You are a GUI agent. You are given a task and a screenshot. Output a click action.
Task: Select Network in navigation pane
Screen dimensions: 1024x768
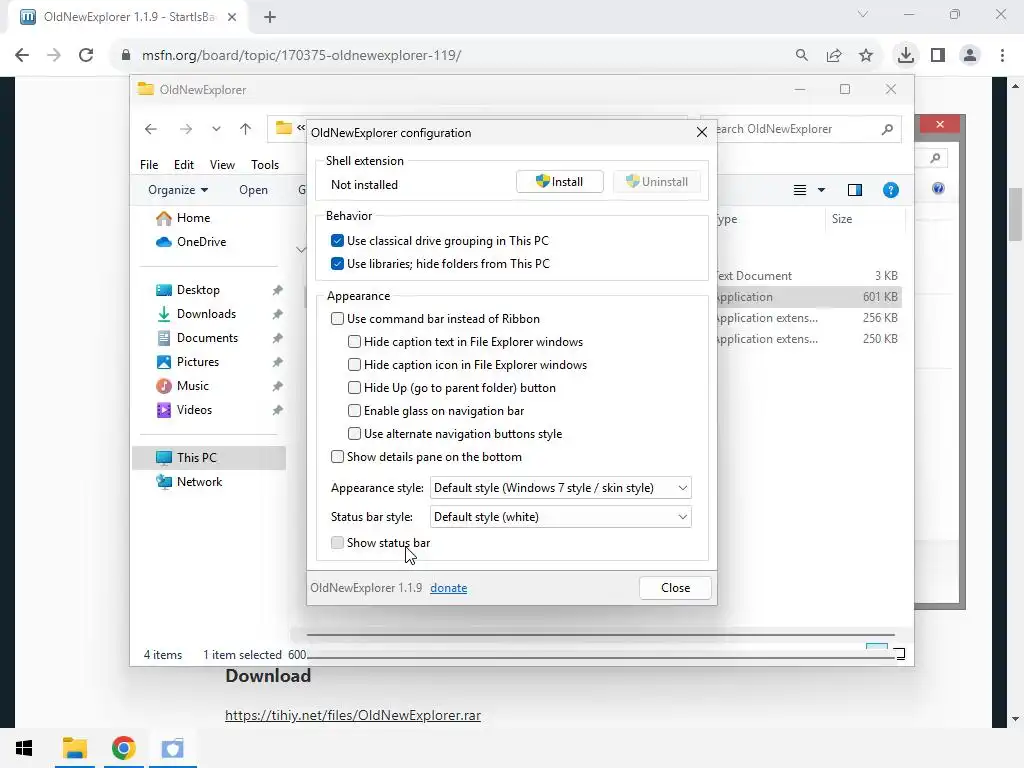(x=199, y=482)
